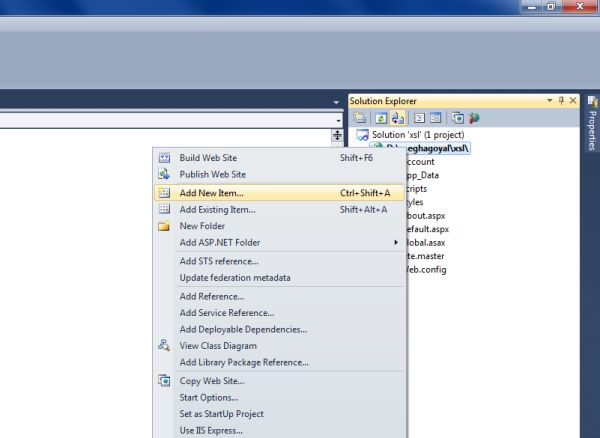This screenshot has width=600, height=438.
Task: Click the View Designer toolbar icon
Action: (435, 118)
